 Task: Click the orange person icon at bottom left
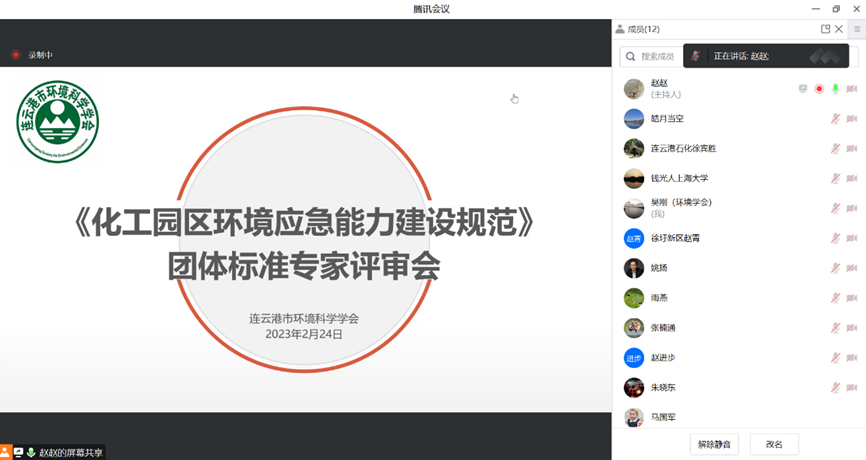(x=6, y=452)
